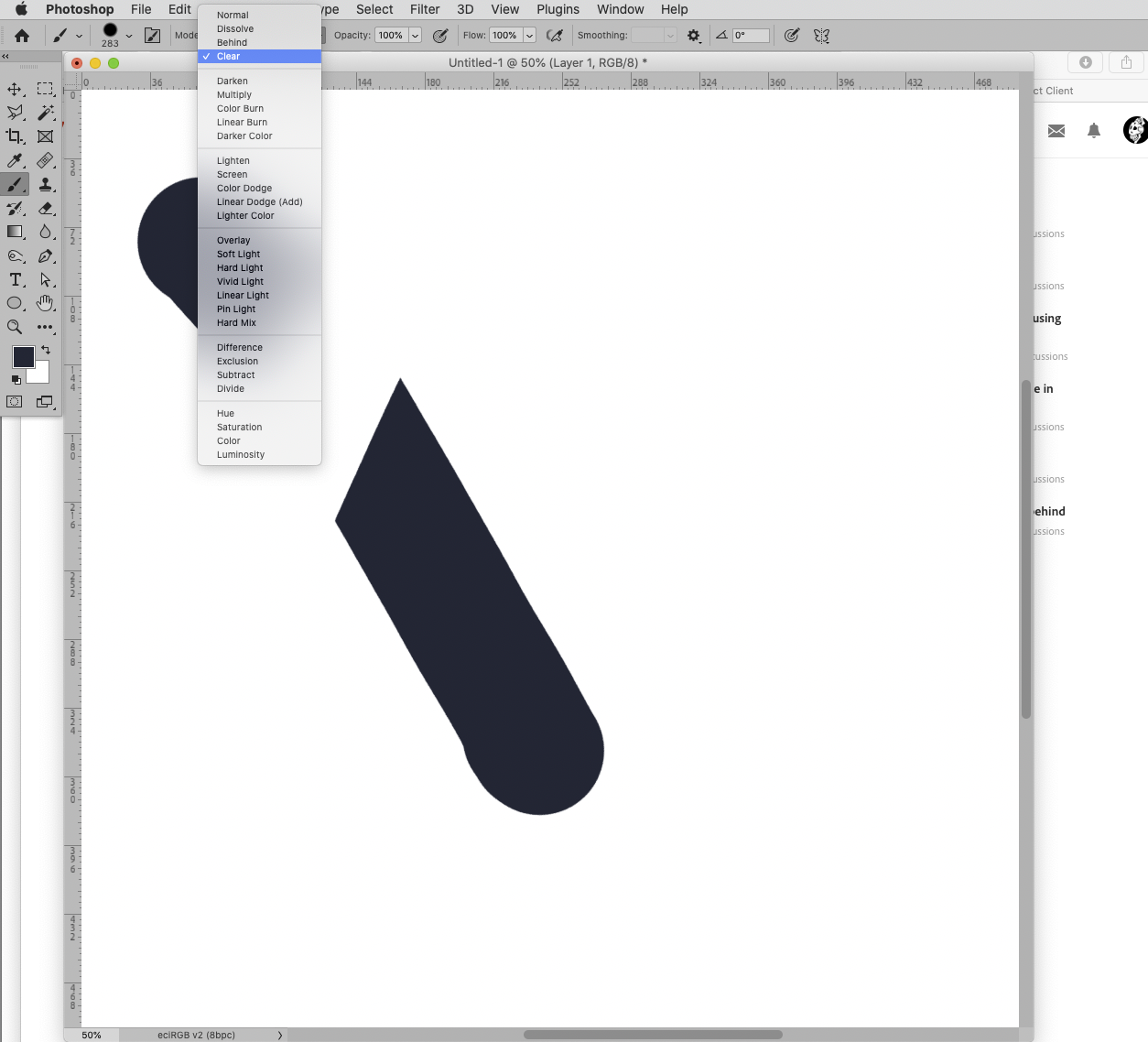The image size is (1148, 1042).
Task: Select the Lasso tool
Action: click(14, 113)
